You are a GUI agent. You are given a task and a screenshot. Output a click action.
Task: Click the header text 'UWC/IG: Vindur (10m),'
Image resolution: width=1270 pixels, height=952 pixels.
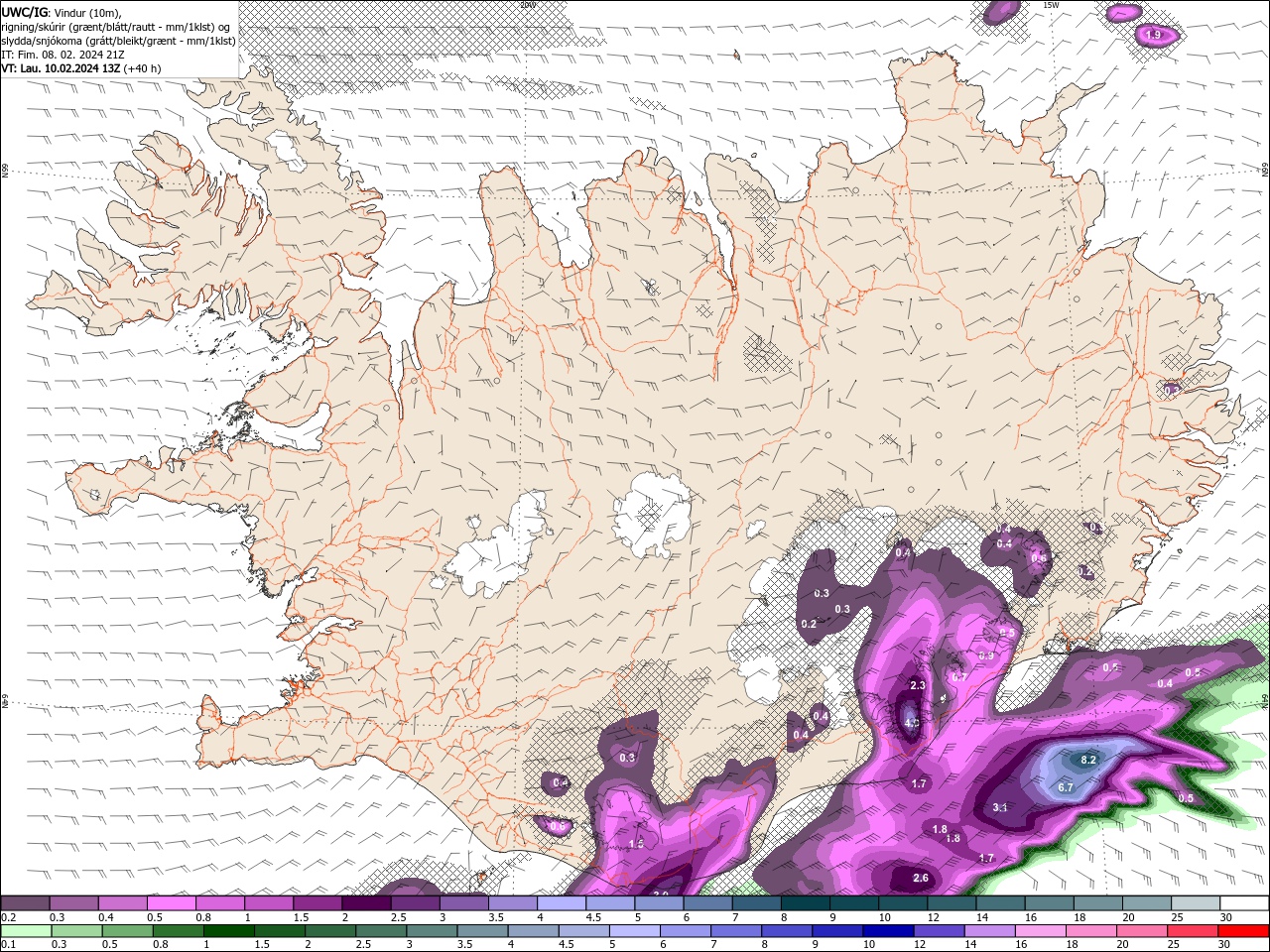tap(62, 12)
